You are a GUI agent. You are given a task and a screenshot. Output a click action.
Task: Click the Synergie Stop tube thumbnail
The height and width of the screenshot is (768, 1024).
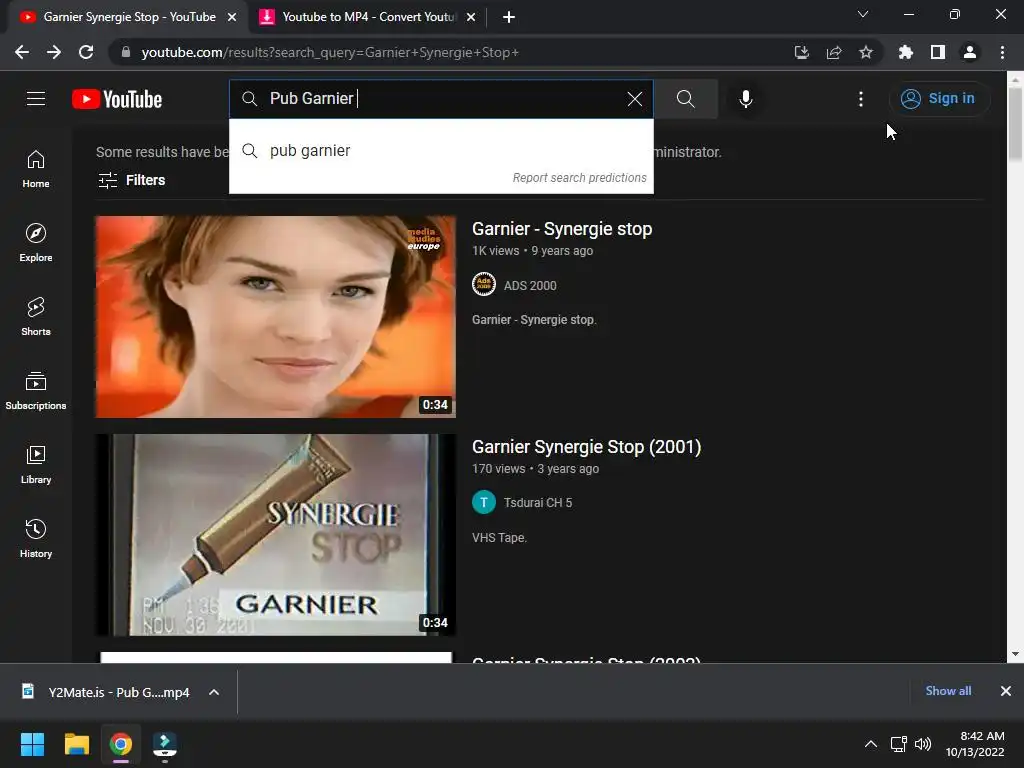point(276,535)
